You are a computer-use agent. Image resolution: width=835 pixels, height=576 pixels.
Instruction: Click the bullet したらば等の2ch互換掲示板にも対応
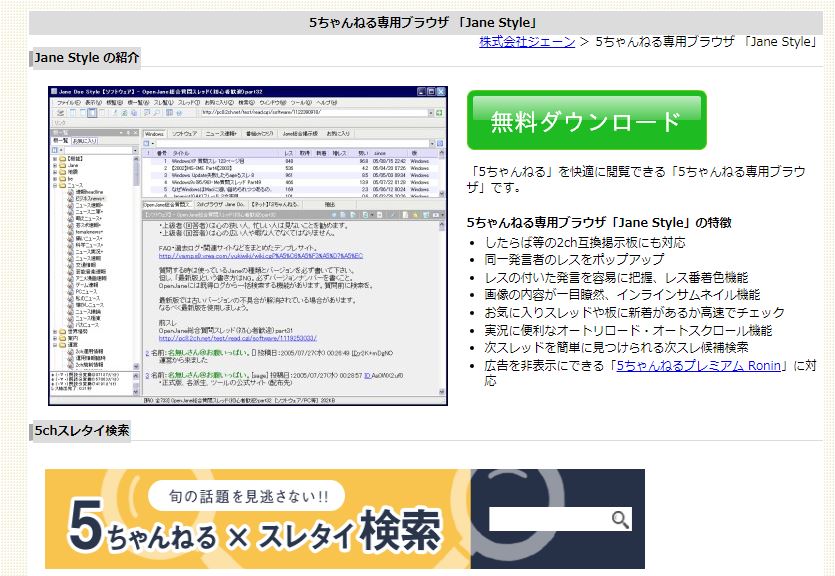pos(585,243)
